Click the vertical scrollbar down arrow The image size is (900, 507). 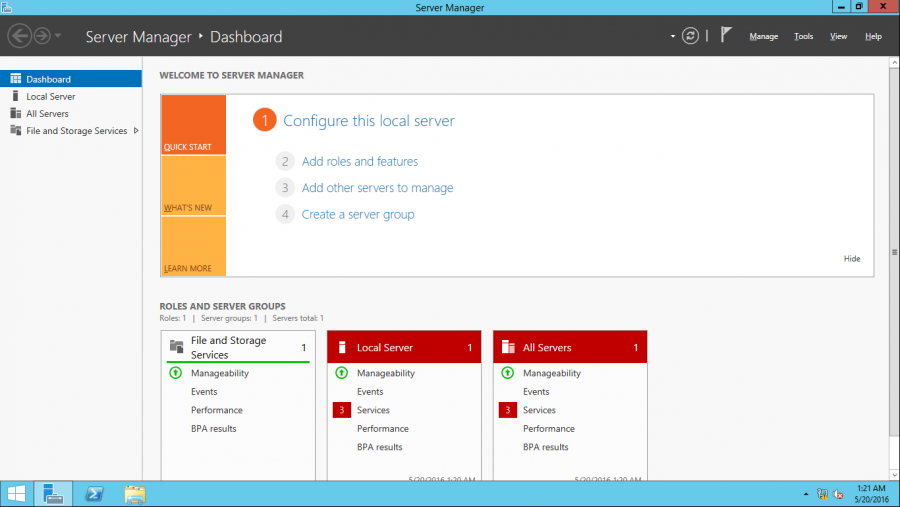[x=894, y=475]
